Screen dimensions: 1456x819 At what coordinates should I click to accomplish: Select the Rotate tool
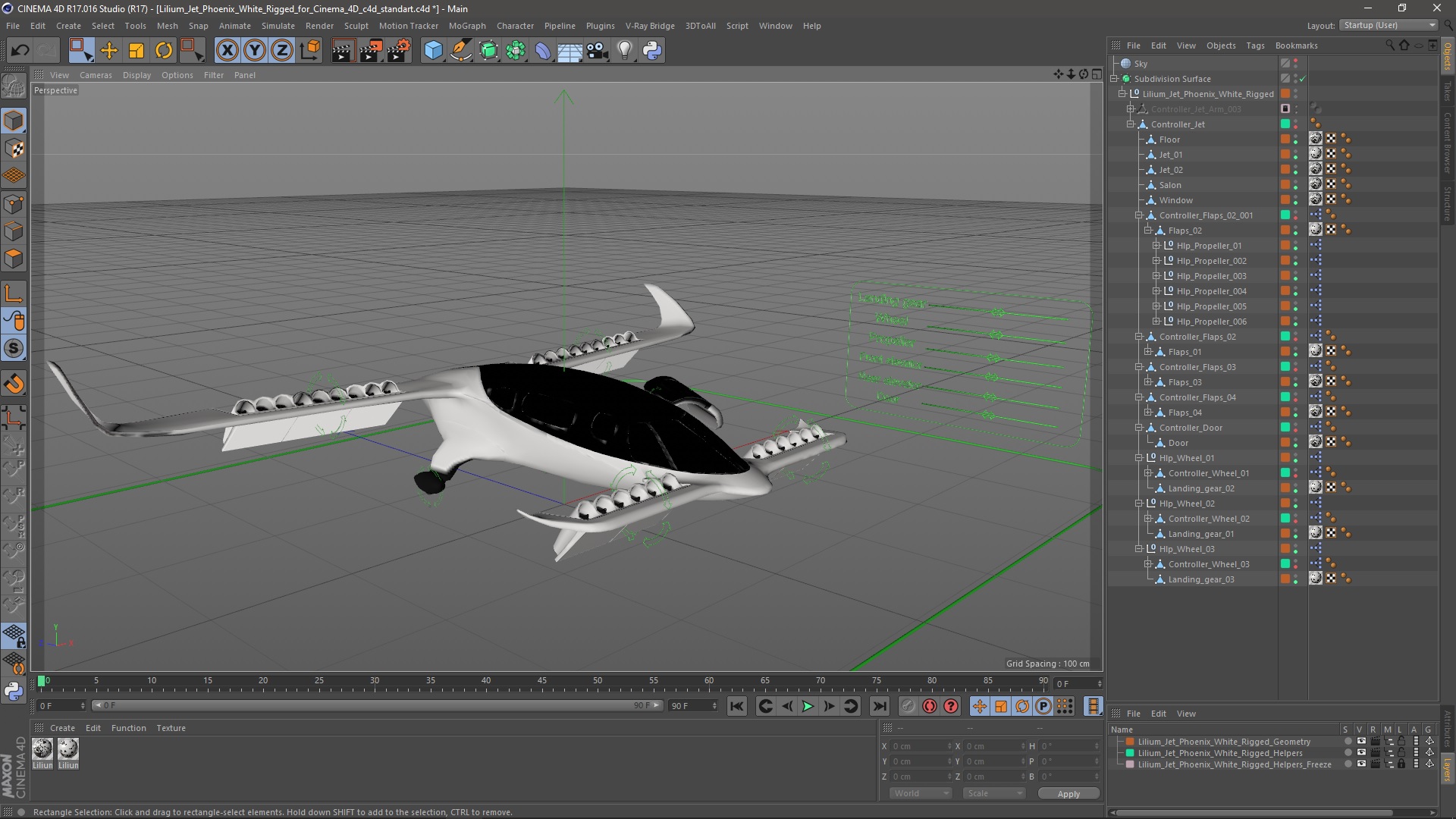coord(164,51)
